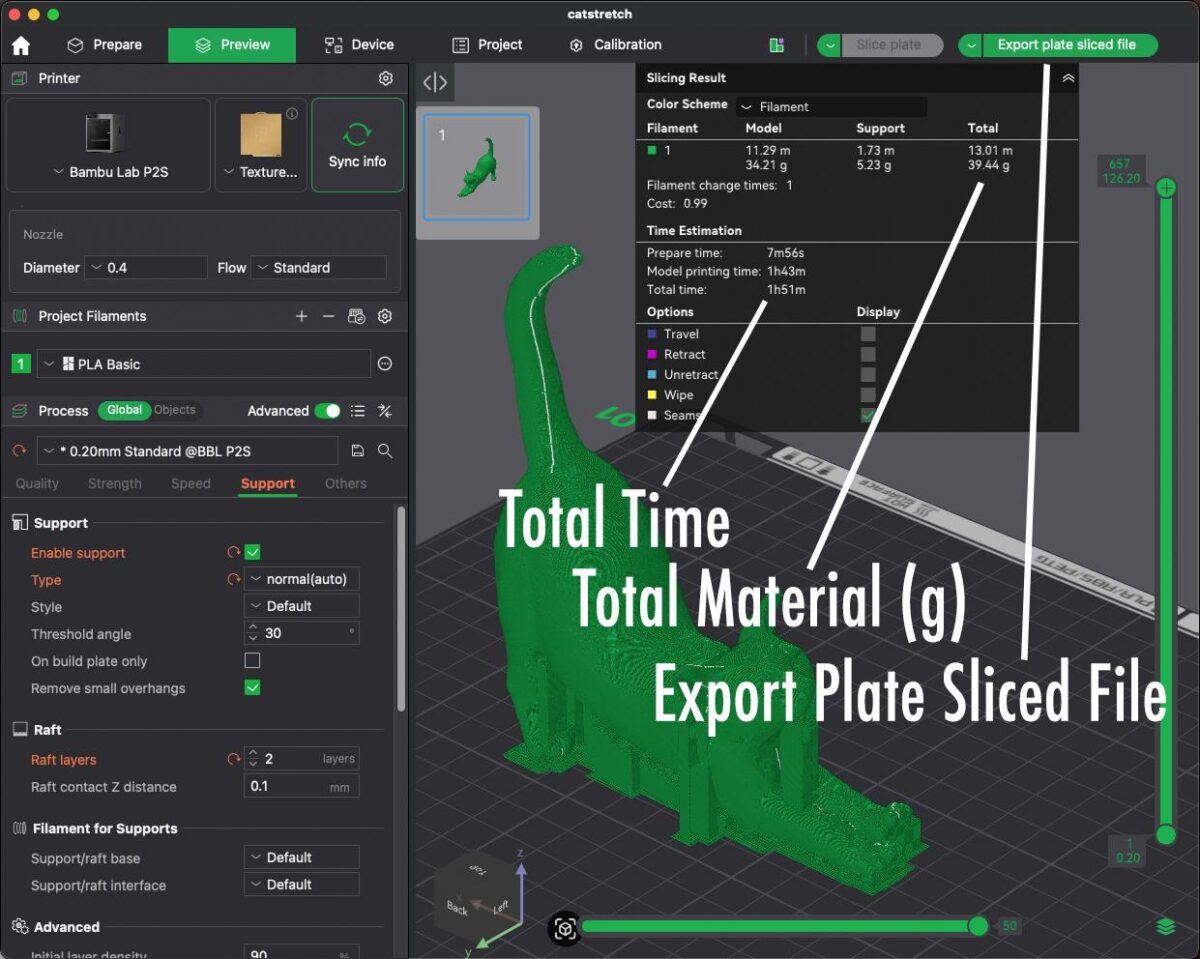
Task: Check On build plate only option
Action: point(252,661)
